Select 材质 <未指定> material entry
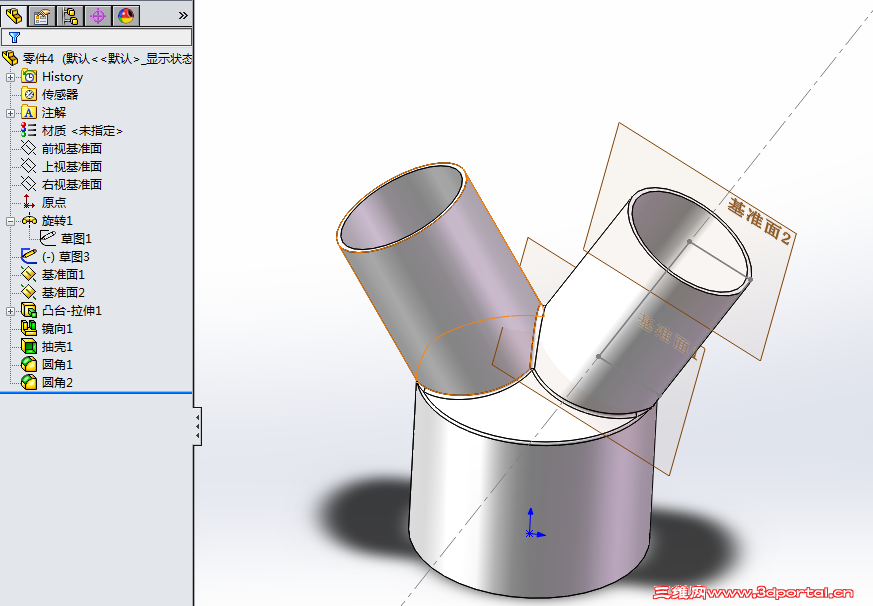Viewport: 873px width, 606px height. [82, 131]
